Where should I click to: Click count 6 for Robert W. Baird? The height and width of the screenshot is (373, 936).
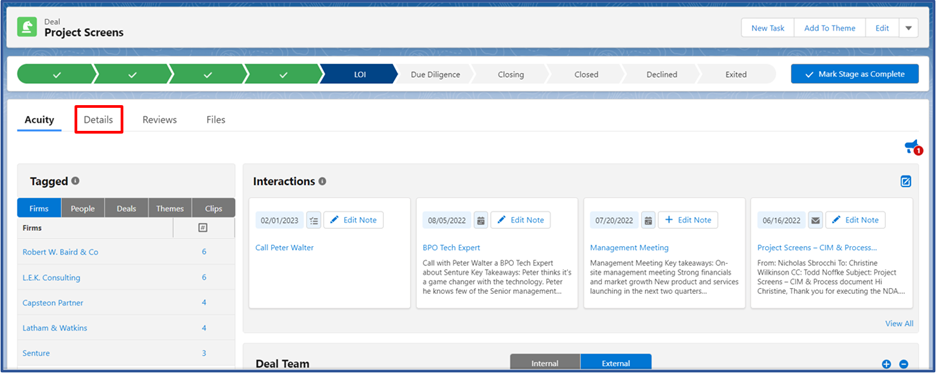click(204, 252)
